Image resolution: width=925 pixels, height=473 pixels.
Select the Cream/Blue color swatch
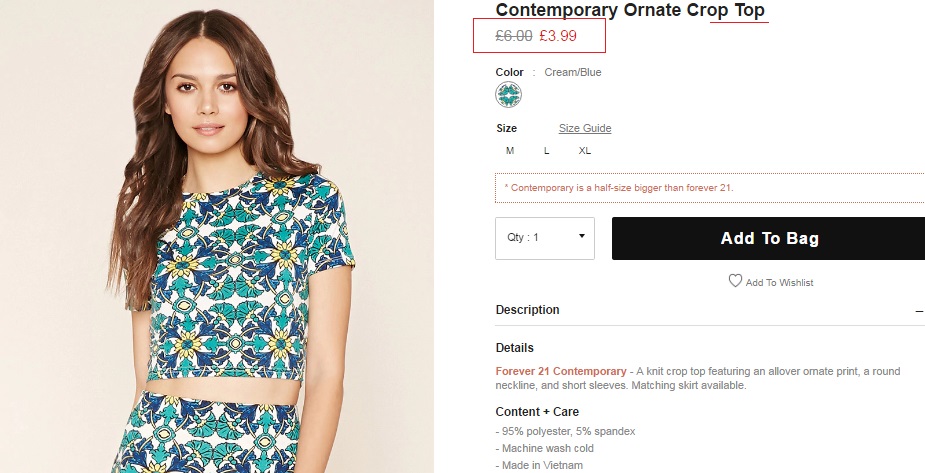point(509,95)
